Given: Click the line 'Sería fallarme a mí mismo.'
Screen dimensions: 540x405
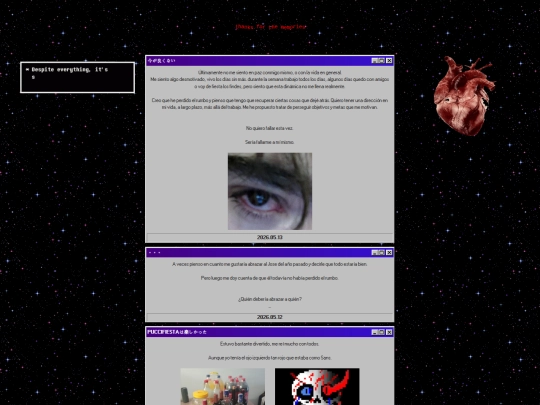Looking at the screenshot, I should (270, 142).
